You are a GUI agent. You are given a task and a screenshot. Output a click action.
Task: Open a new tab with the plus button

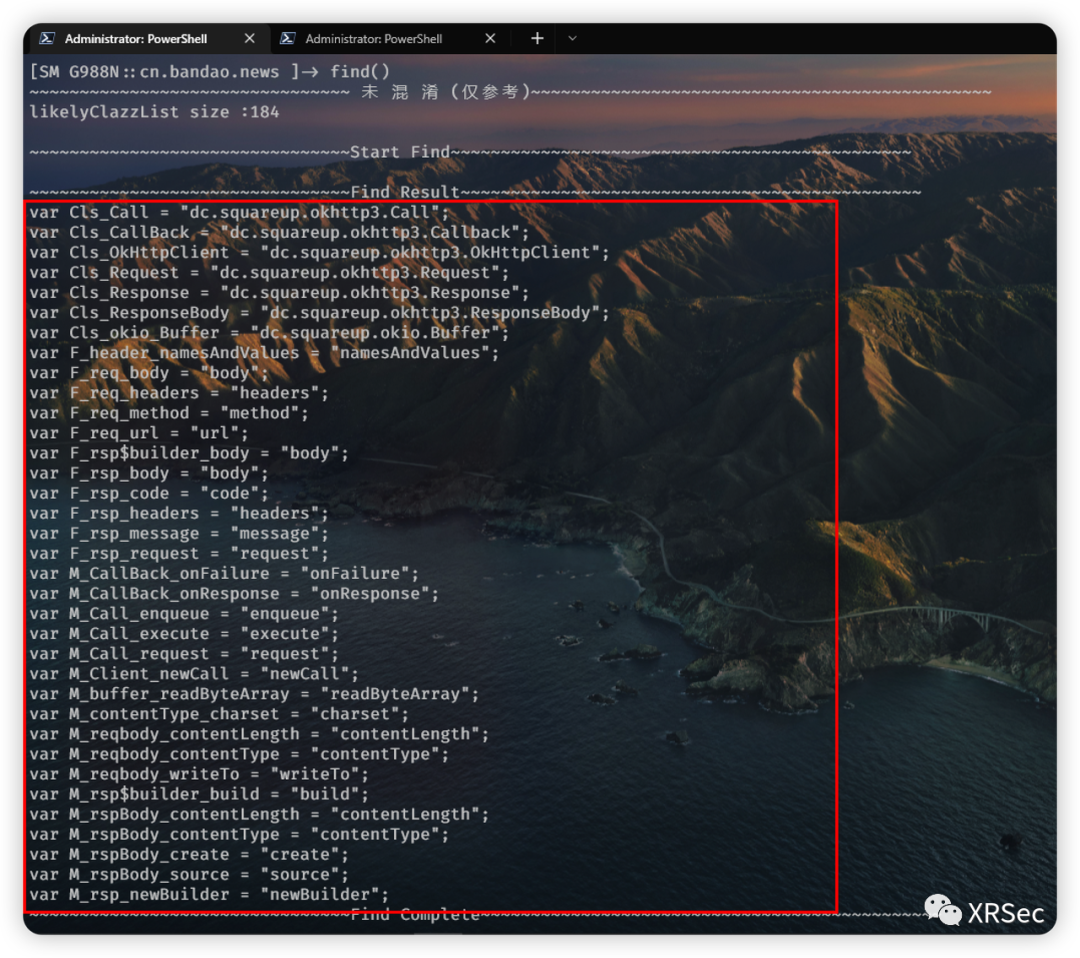tap(537, 39)
